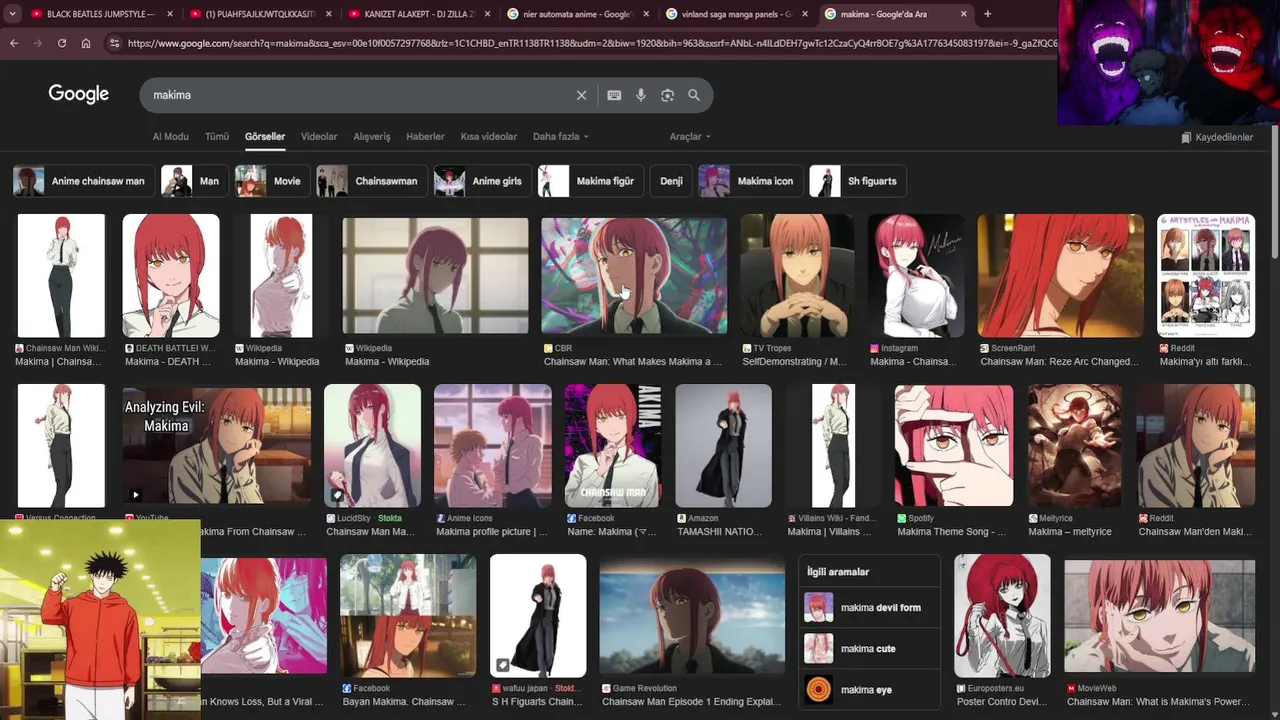This screenshot has width=1280, height=720.
Task: Start voice search with microphone icon
Action: click(641, 95)
